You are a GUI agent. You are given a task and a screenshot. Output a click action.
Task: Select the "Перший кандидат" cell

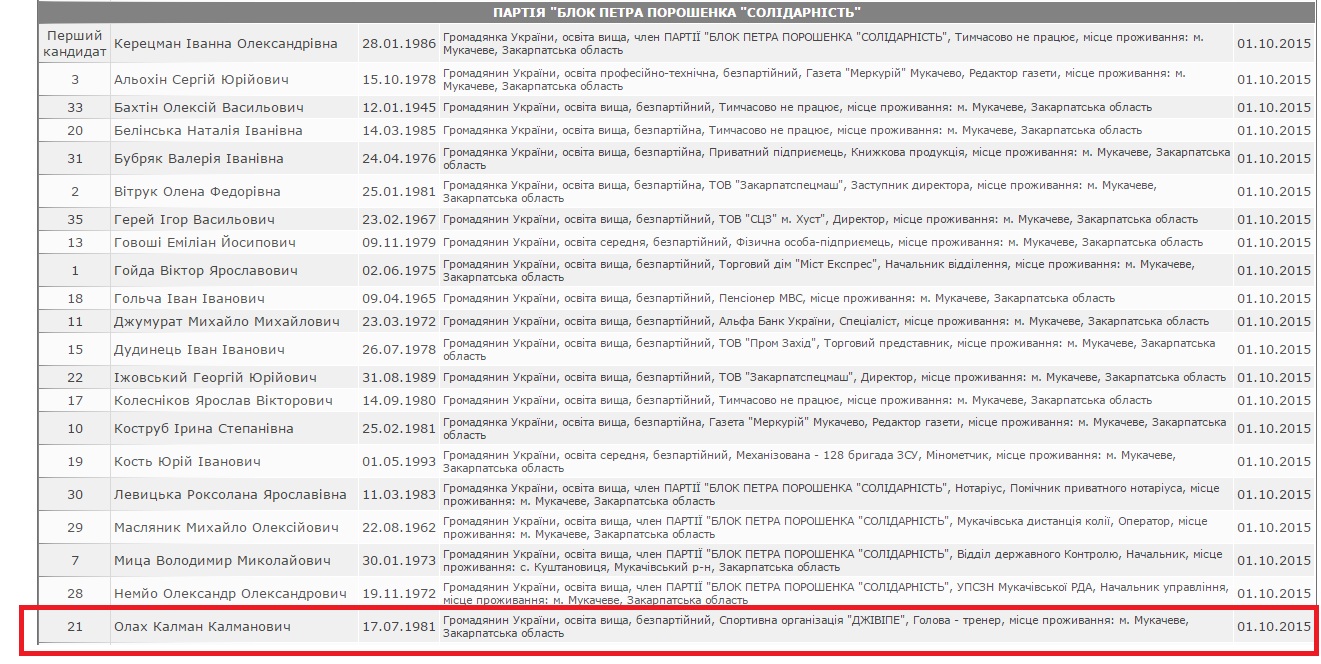point(75,43)
